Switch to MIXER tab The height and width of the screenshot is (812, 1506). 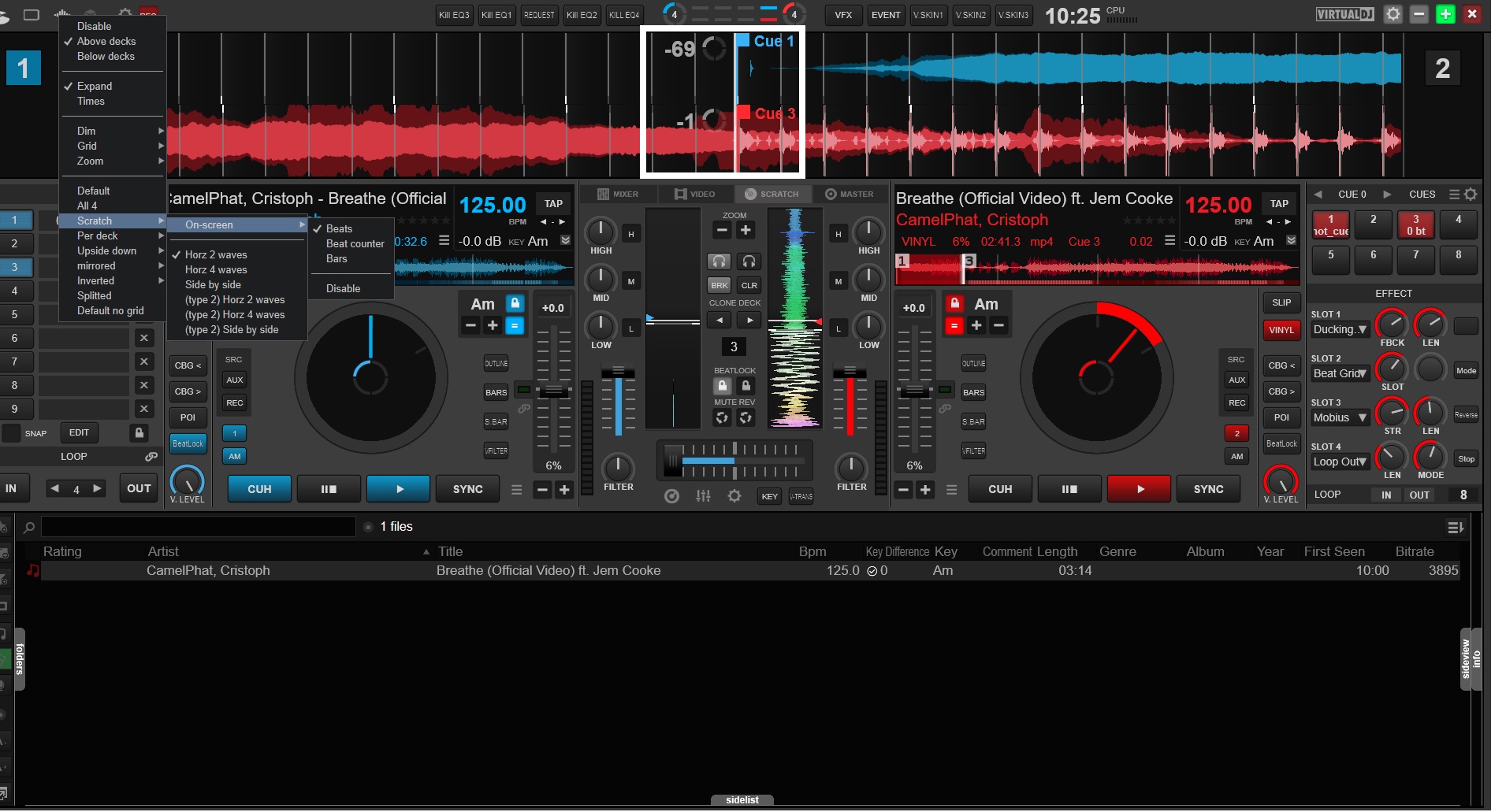pyautogui.click(x=619, y=194)
